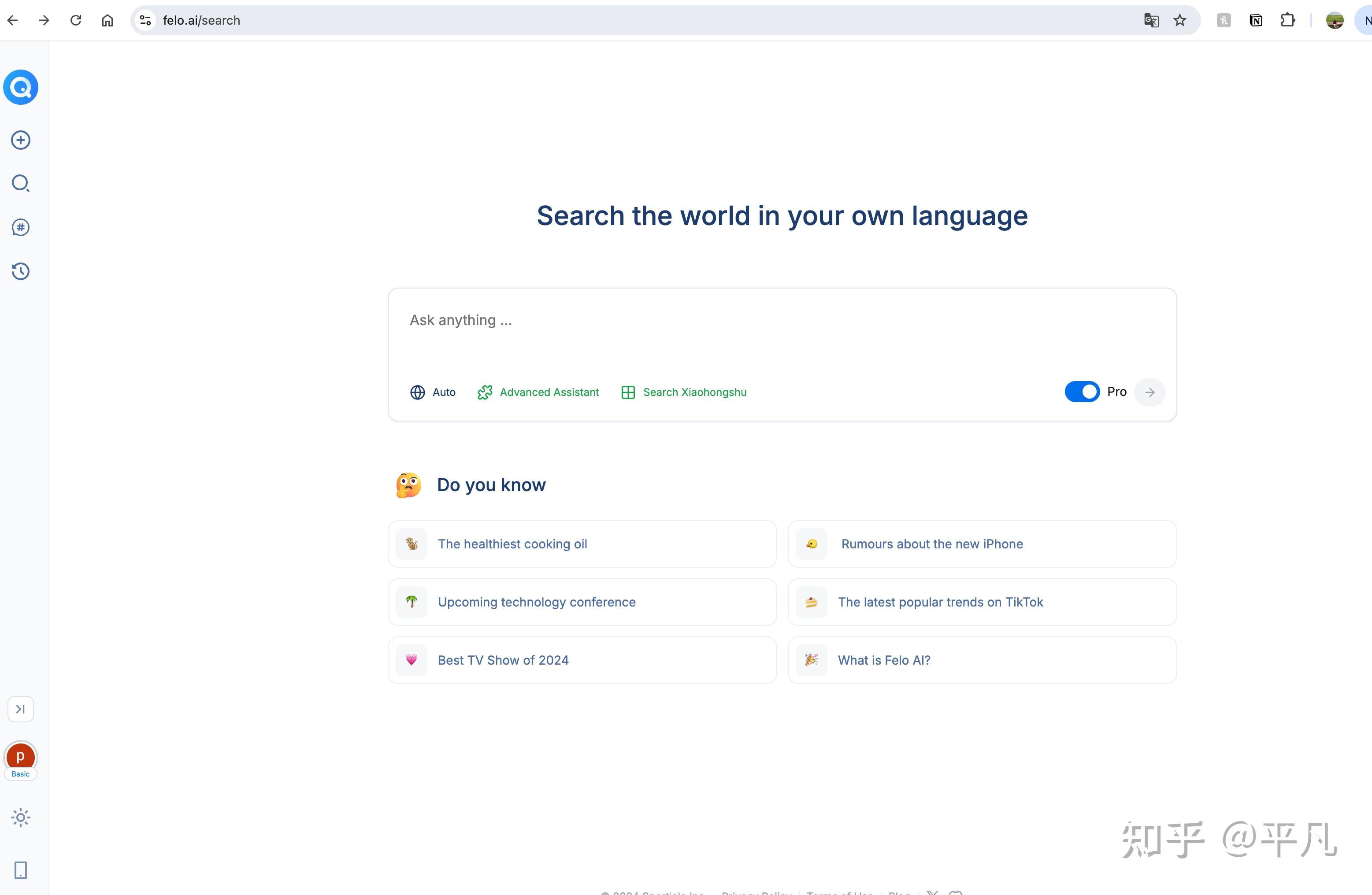Image resolution: width=1372 pixels, height=895 pixels.
Task: Click the browser translate page icon
Action: click(1151, 21)
